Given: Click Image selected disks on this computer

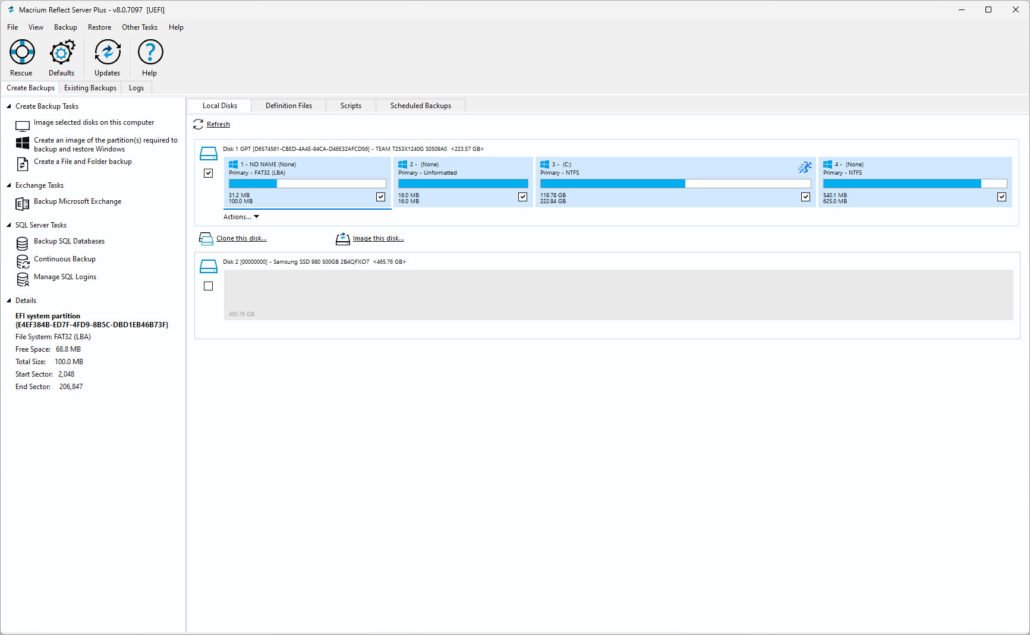Looking at the screenshot, I should [x=93, y=123].
